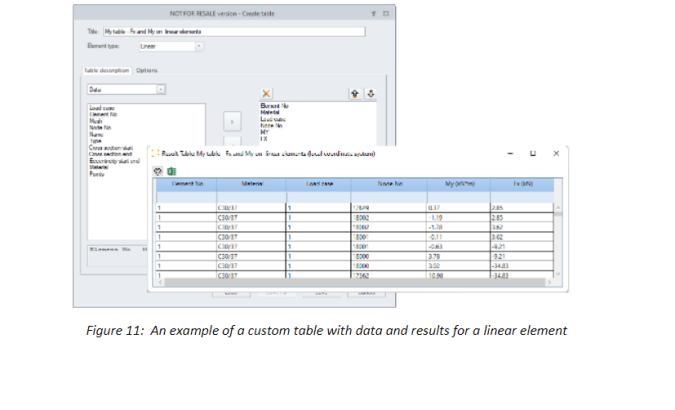Click the vertical scrollbar down arrow in results
675x410 pixels.
tap(558, 274)
